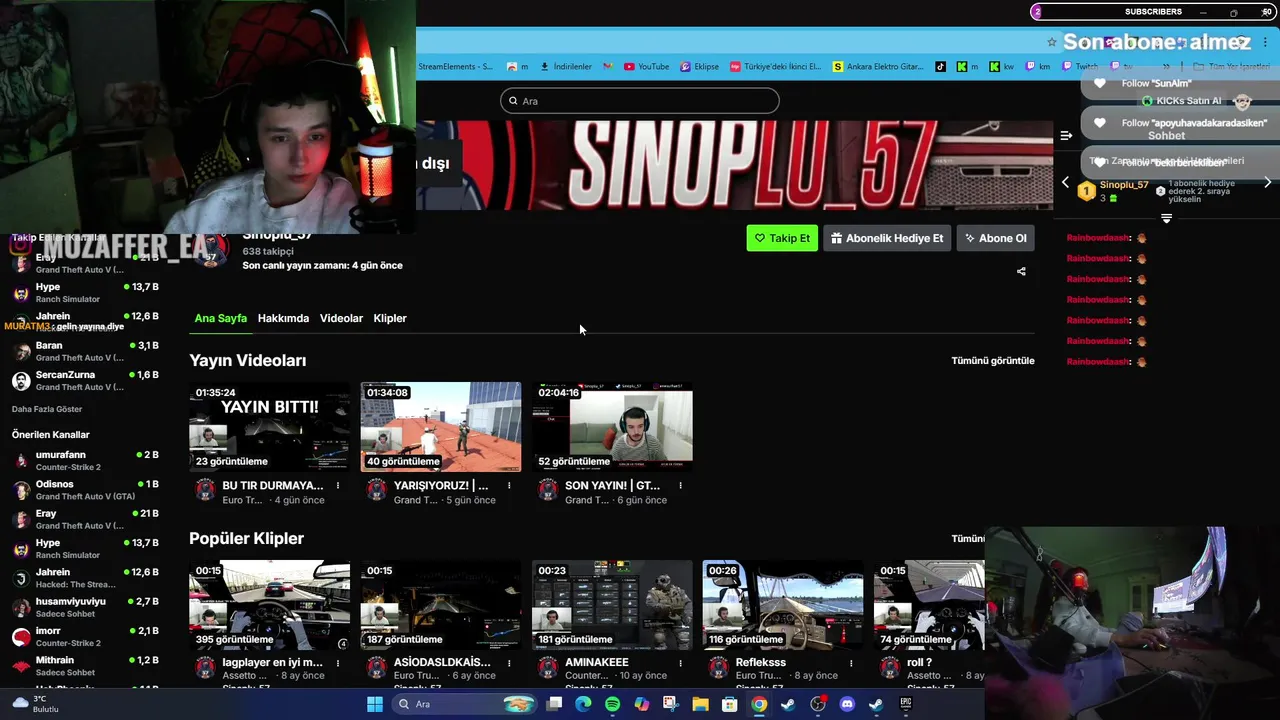Bookmark this page with the star icon
The height and width of the screenshot is (720, 1280).
(1051, 42)
